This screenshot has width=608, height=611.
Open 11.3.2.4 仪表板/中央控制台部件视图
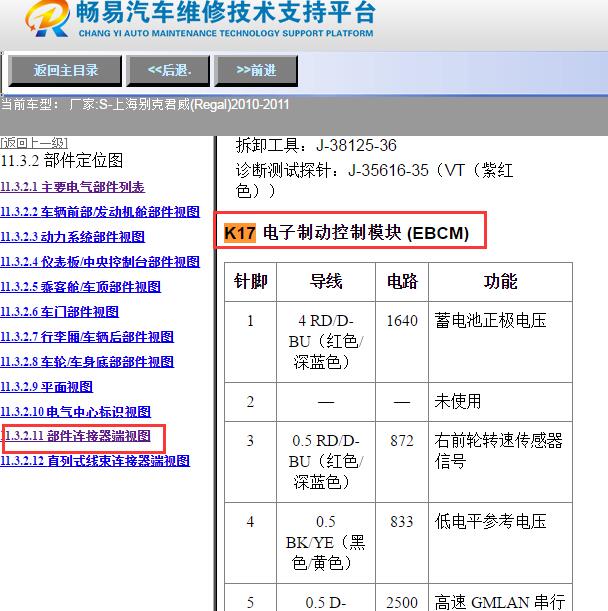tap(100, 262)
